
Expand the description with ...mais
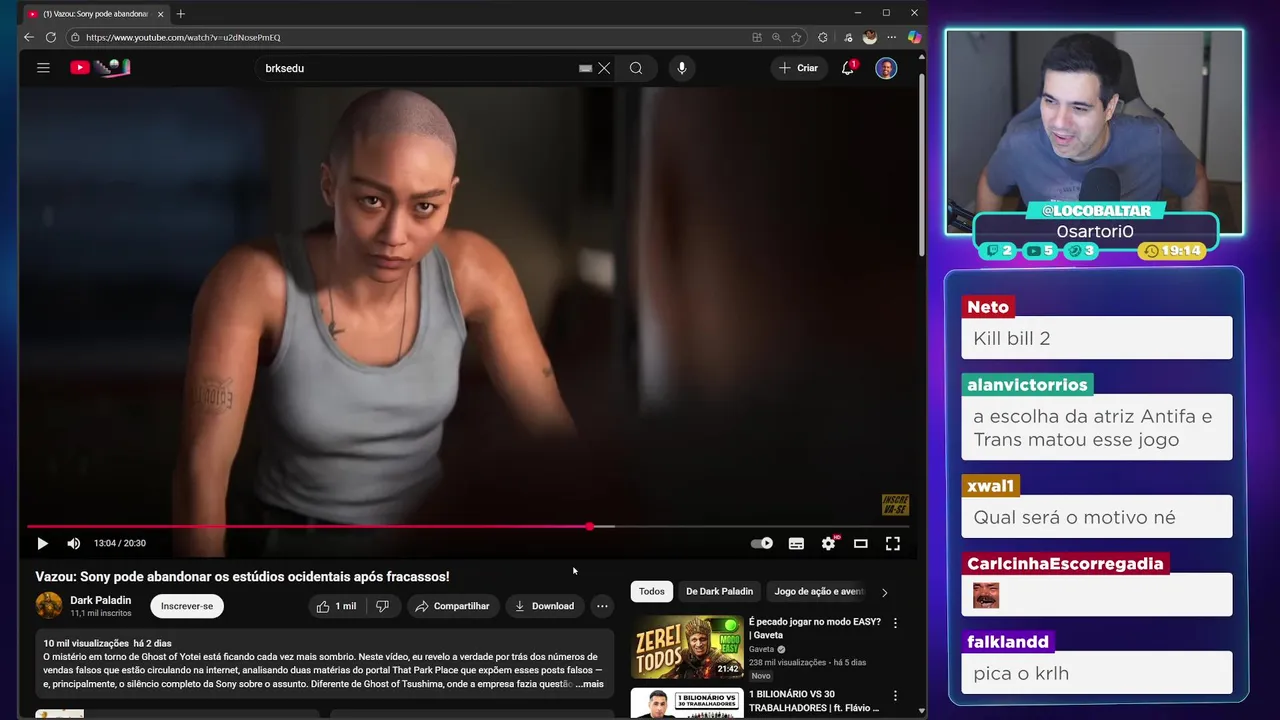pos(590,684)
